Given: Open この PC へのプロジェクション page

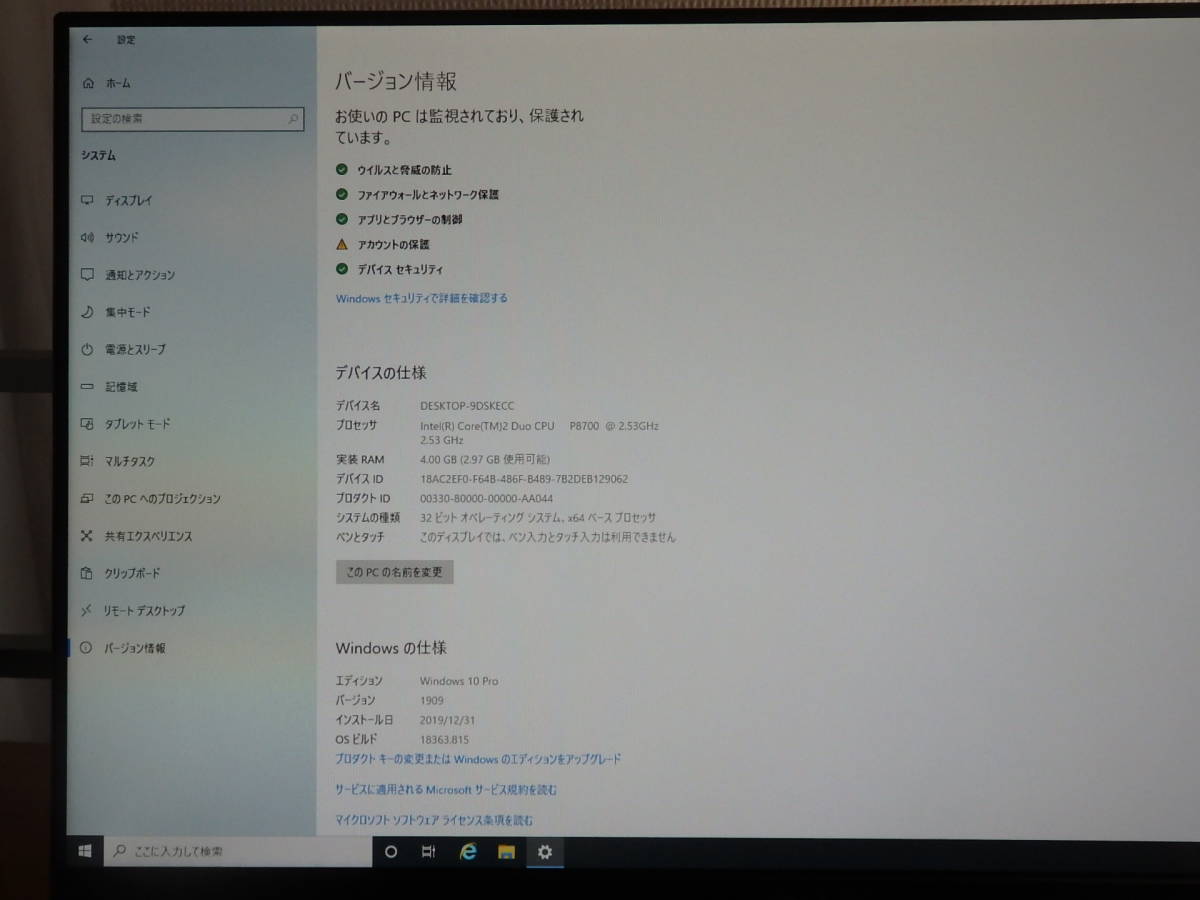Looking at the screenshot, I should click(151, 498).
